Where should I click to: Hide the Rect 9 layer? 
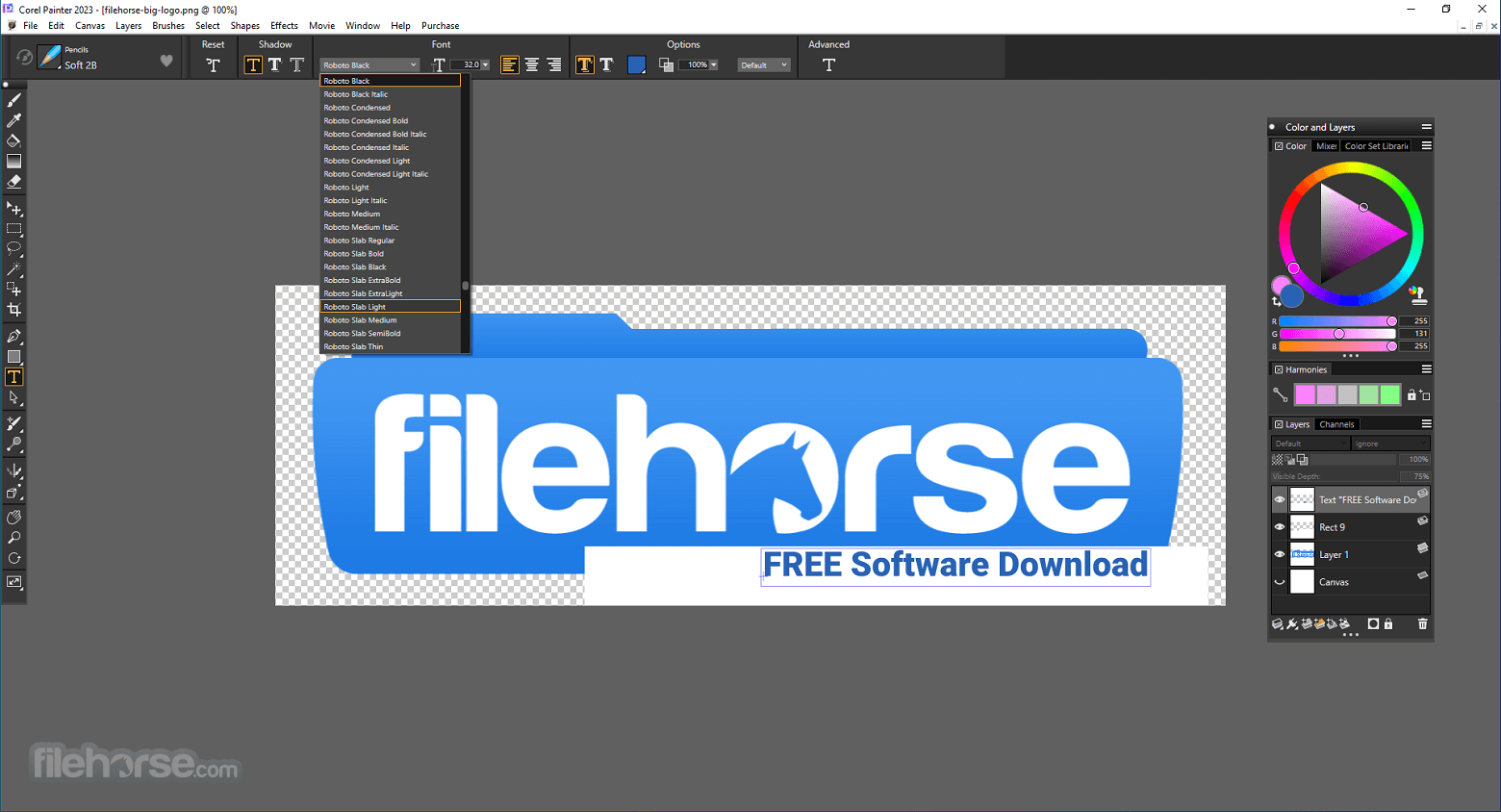pyautogui.click(x=1280, y=527)
